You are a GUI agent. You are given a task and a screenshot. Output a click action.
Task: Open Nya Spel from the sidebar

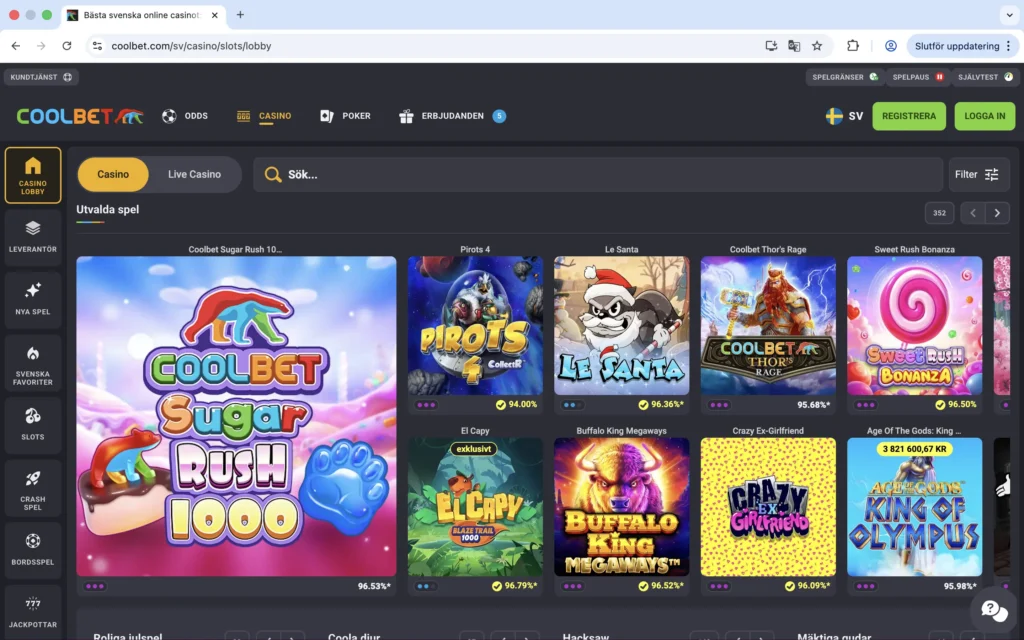[33, 299]
